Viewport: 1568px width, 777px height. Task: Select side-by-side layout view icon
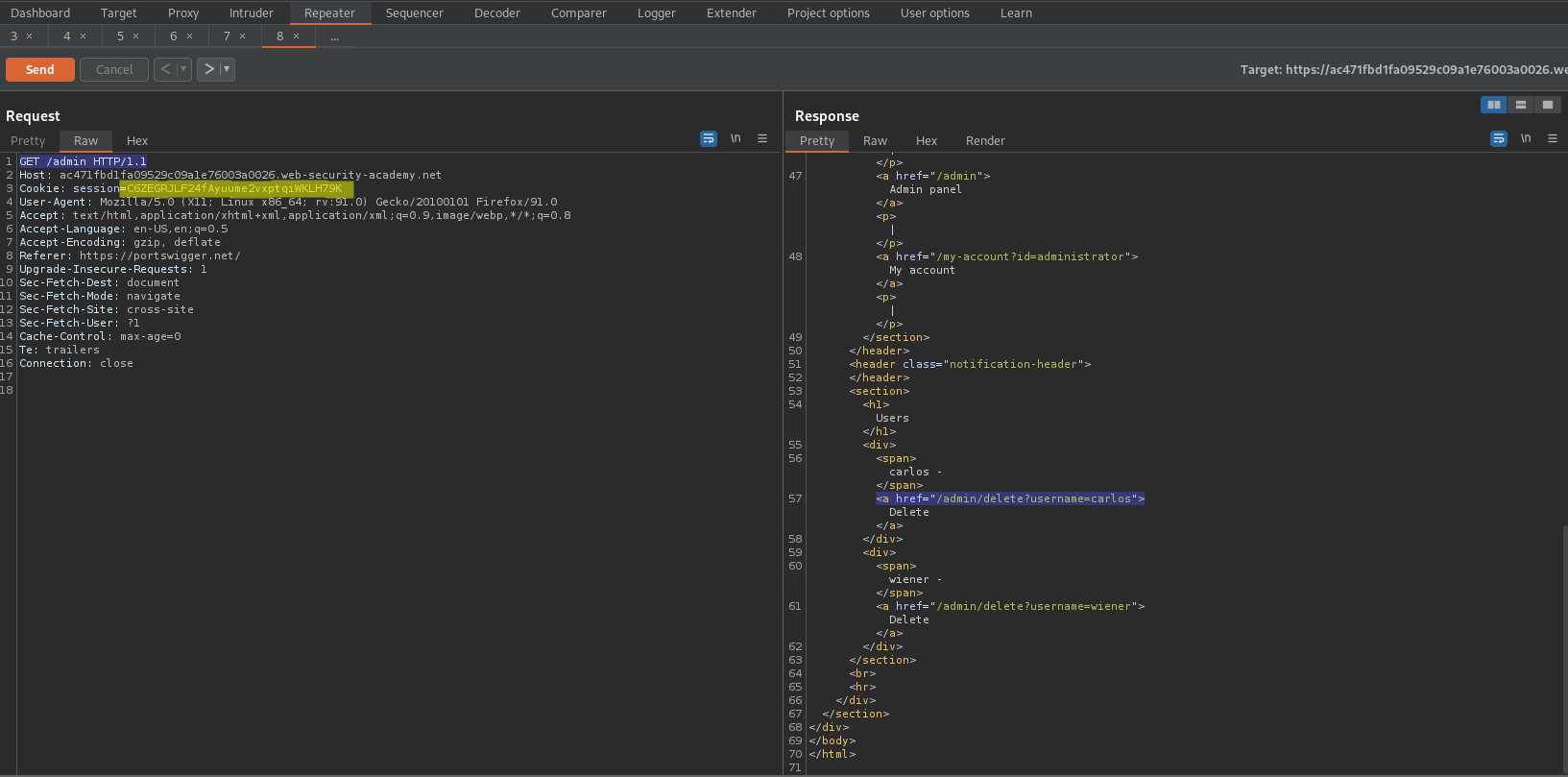click(1494, 105)
